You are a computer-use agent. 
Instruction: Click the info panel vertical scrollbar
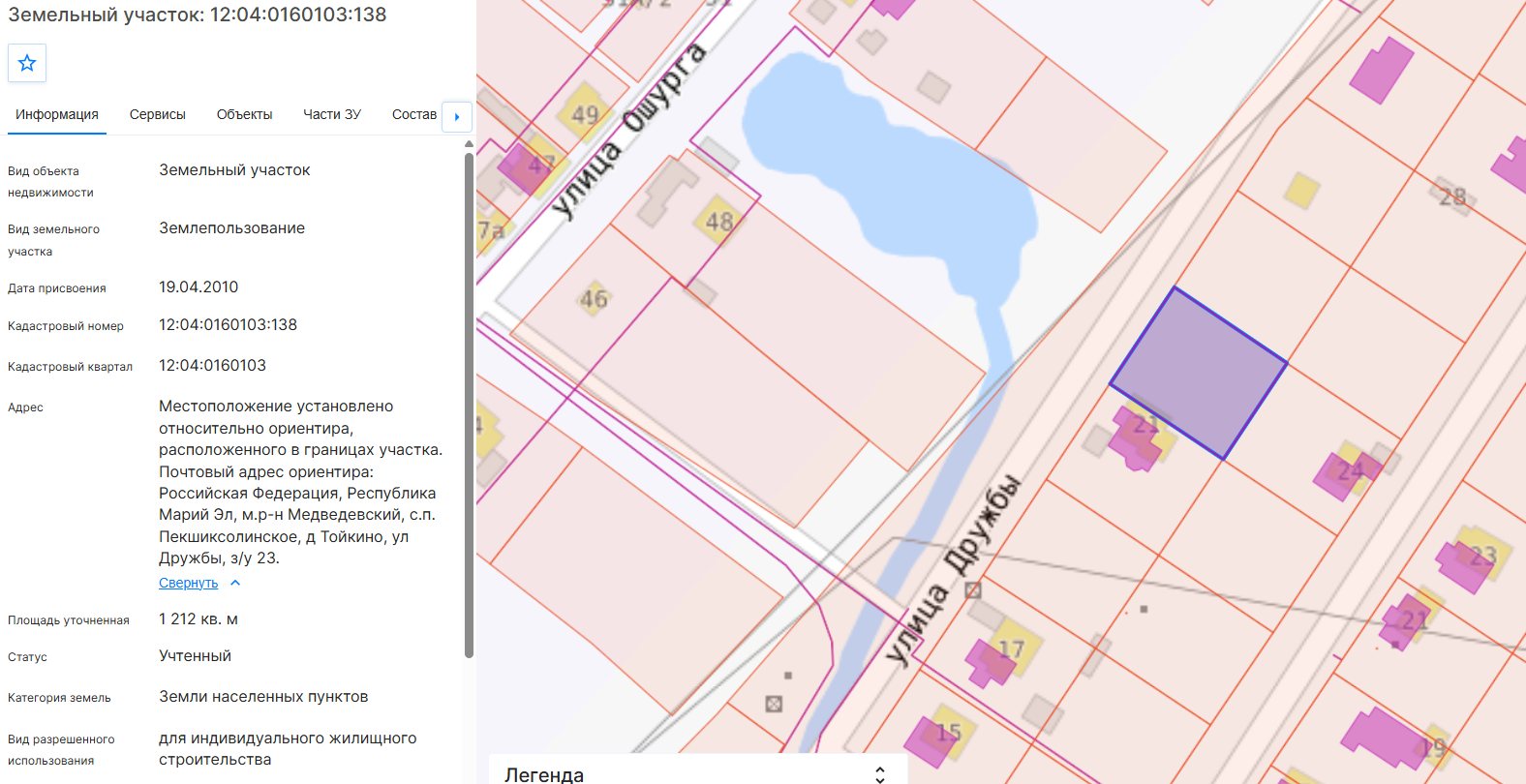(x=470, y=405)
